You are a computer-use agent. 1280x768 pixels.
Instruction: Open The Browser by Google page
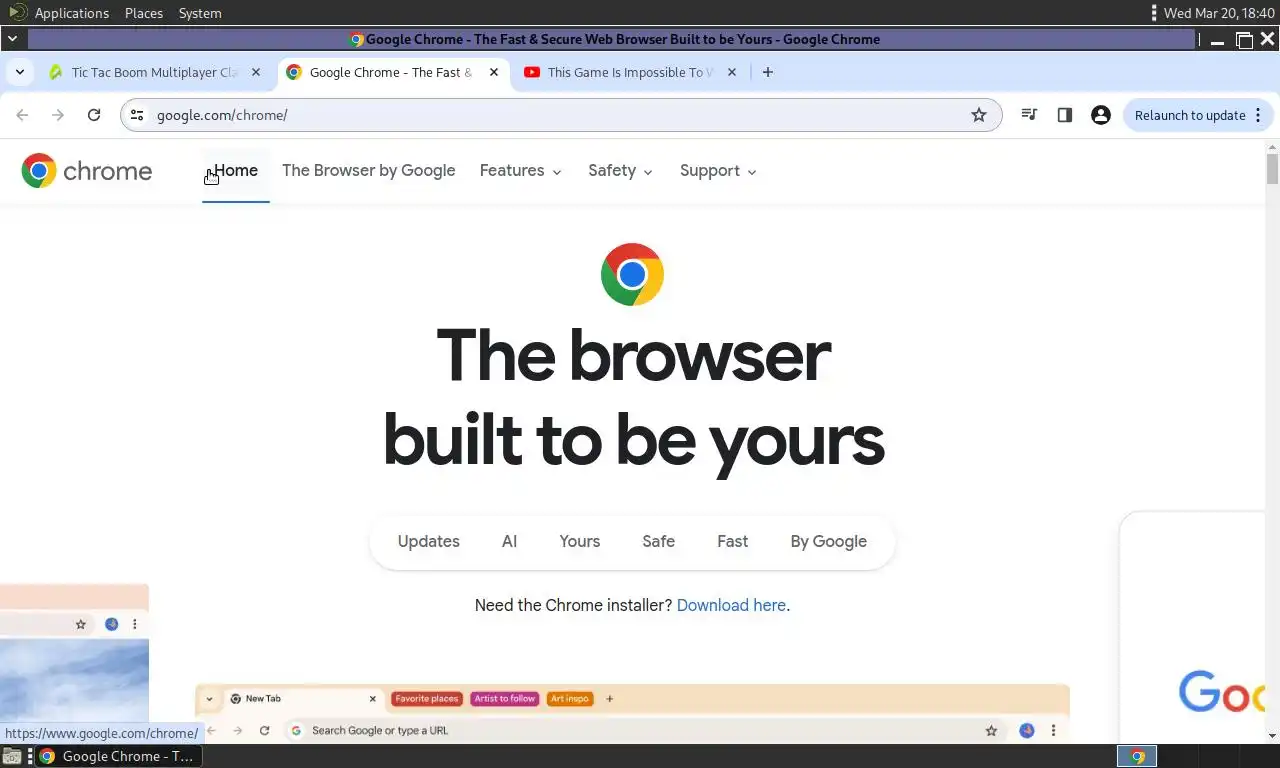click(x=369, y=171)
